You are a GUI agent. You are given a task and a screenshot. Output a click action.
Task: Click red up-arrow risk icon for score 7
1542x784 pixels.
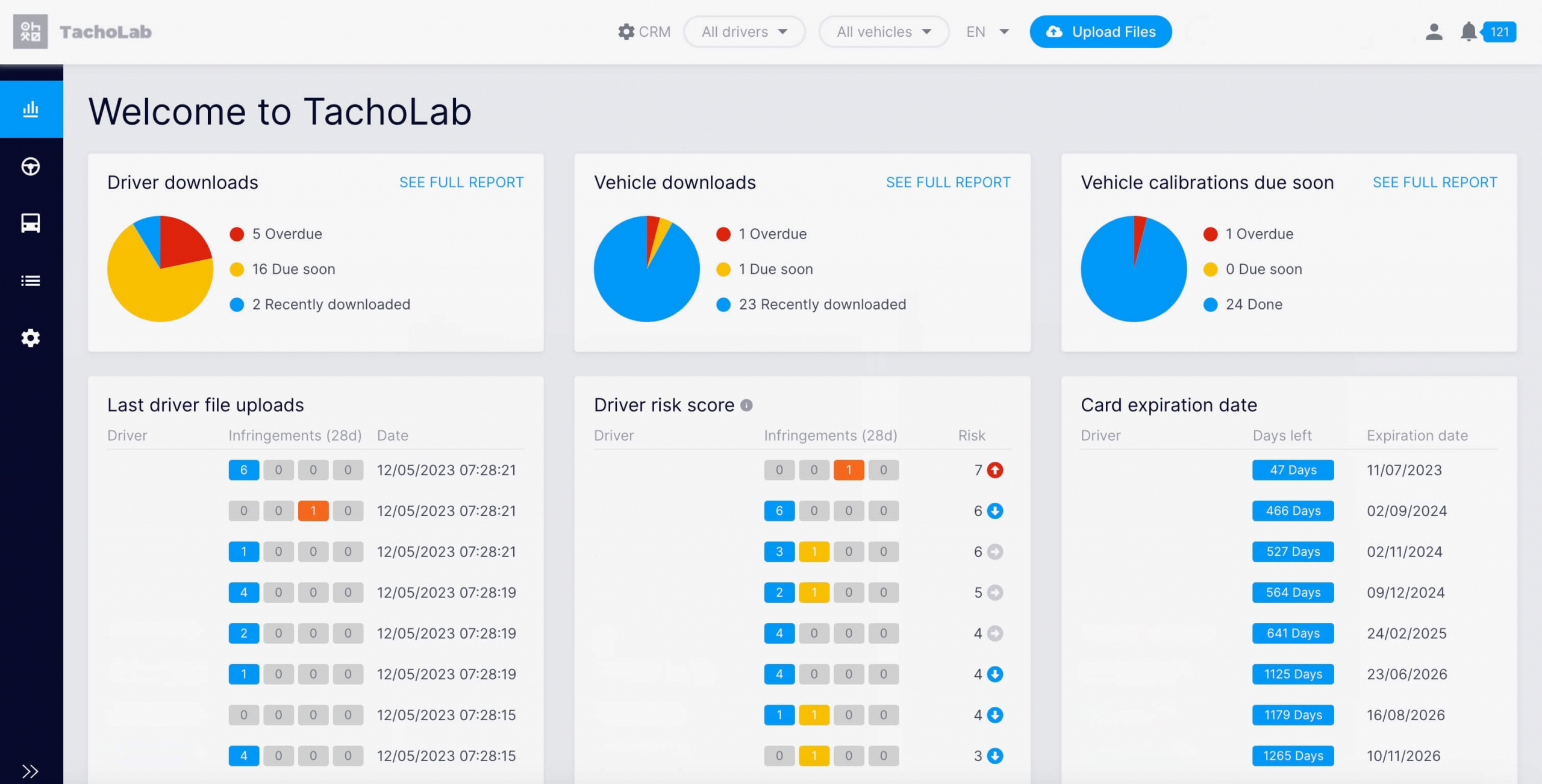click(995, 470)
